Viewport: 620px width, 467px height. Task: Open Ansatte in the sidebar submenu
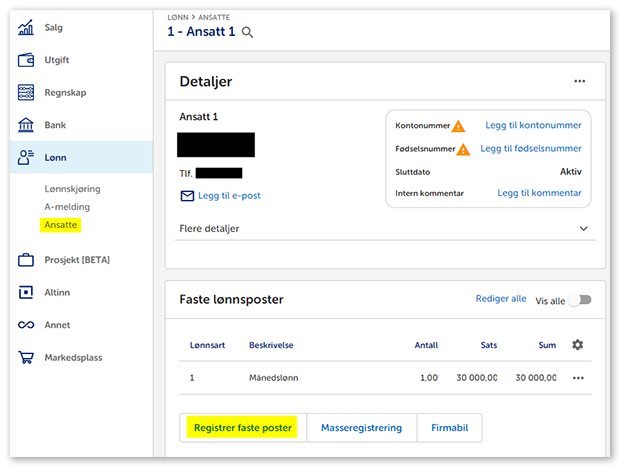pos(60,226)
